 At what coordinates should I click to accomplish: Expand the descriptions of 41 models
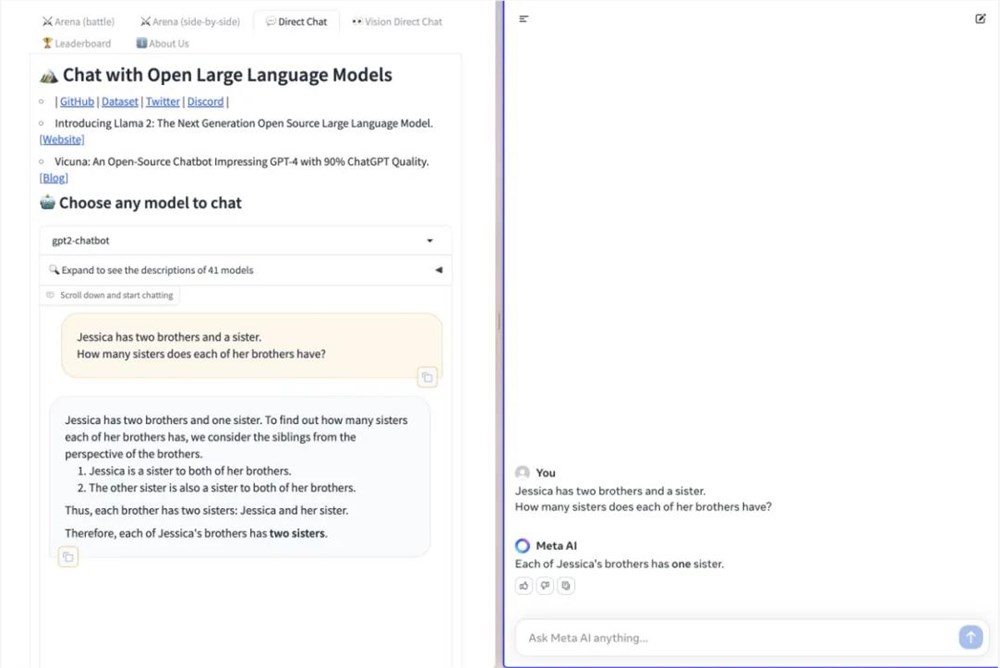pos(245,270)
